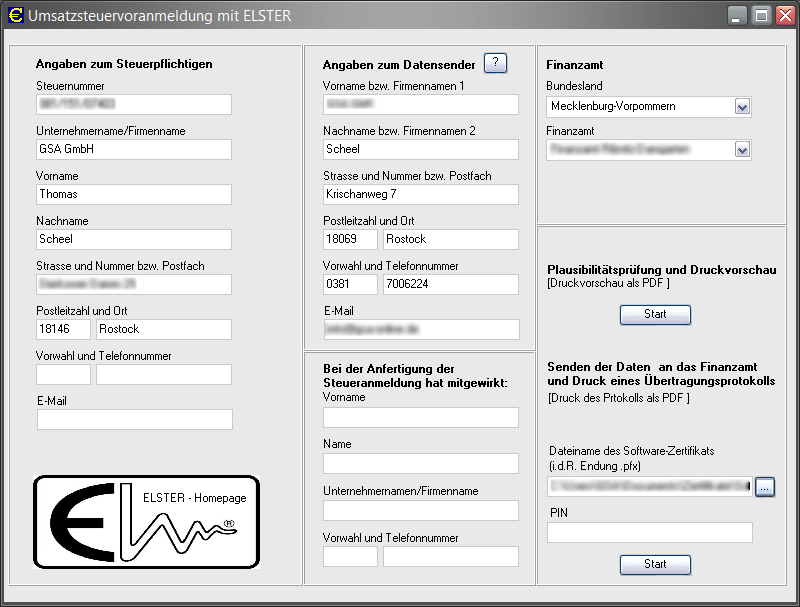Focus the Steuernummer field
This screenshot has width=800, height=607.
134,104
